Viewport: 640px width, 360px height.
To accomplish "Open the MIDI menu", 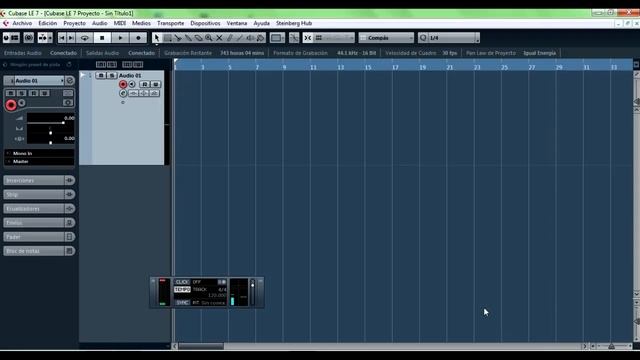I will coord(120,23).
